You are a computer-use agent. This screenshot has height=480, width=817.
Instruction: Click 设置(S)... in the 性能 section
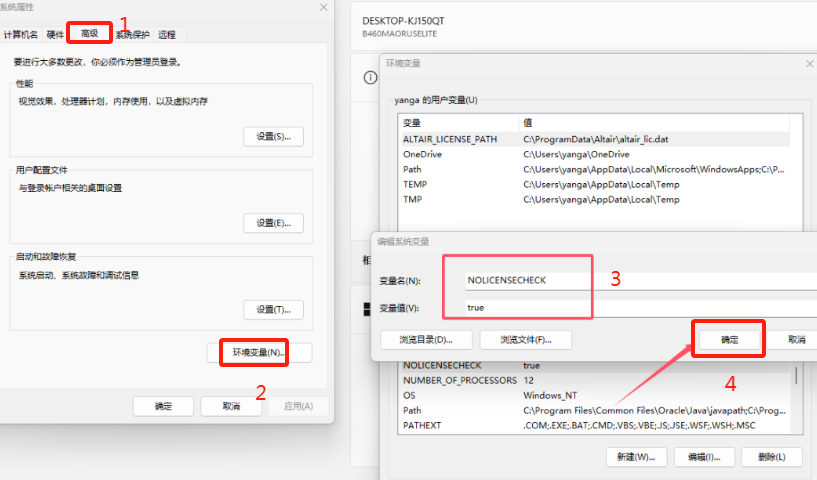(x=274, y=137)
